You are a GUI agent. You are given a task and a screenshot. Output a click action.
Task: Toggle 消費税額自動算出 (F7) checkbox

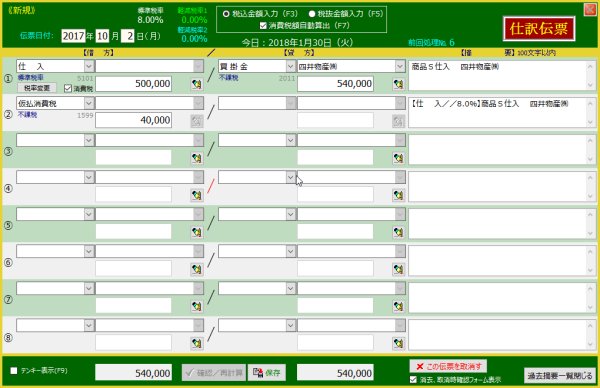[x=263, y=26]
